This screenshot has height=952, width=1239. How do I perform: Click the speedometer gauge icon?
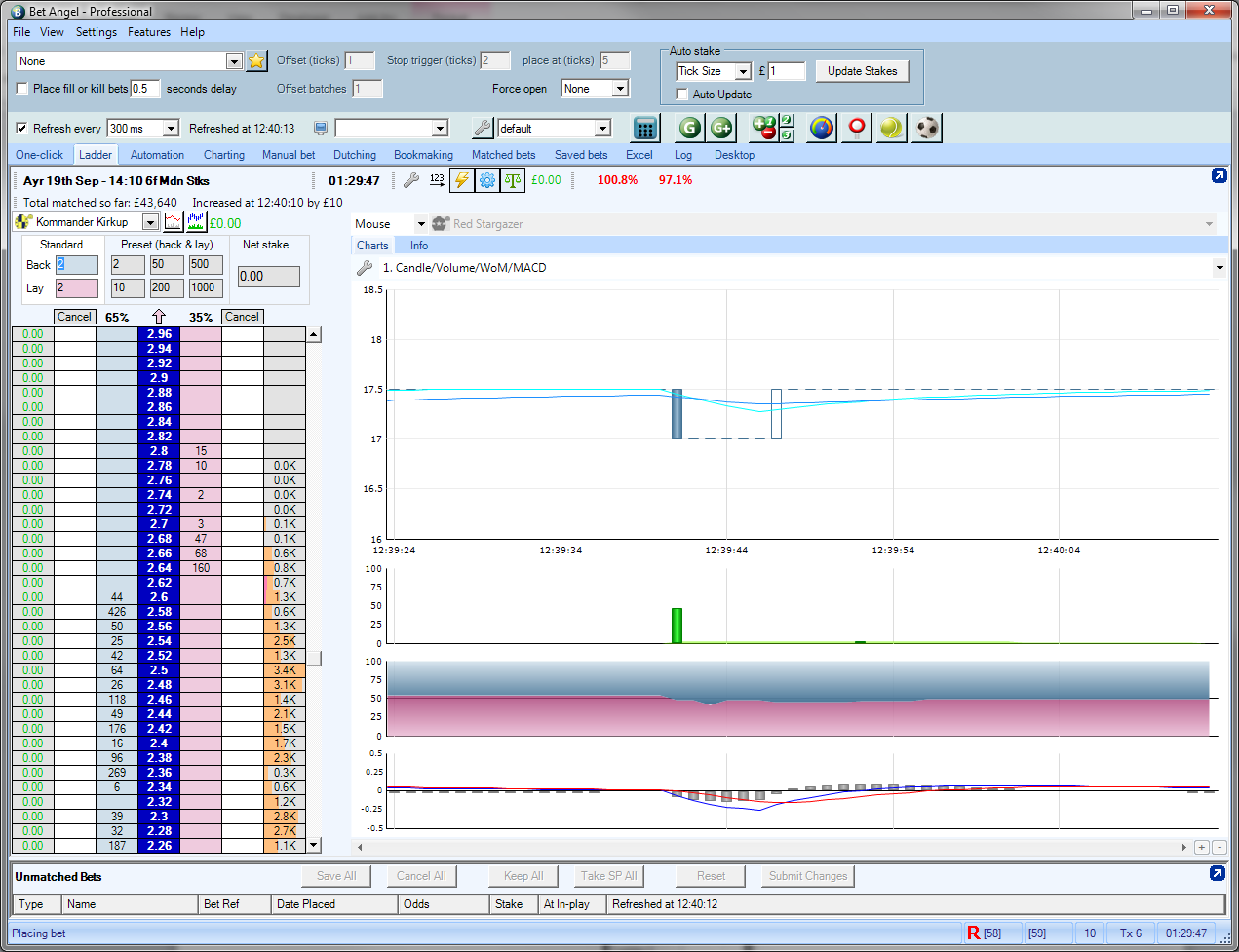pos(822,128)
